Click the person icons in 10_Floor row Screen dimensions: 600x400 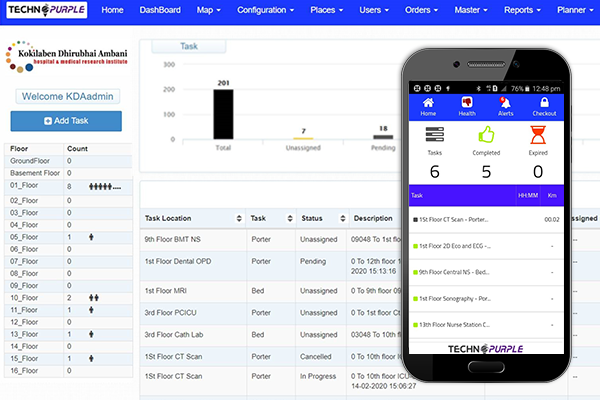[x=94, y=297]
